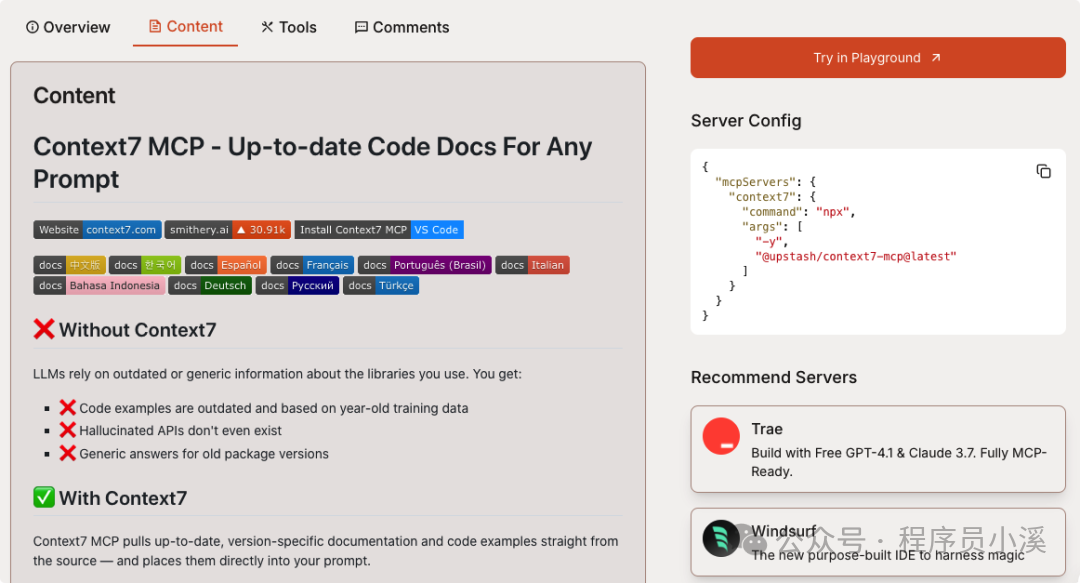This screenshot has width=1080, height=583.
Task: Open the Türkçe docs badge
Action: (x=380, y=286)
